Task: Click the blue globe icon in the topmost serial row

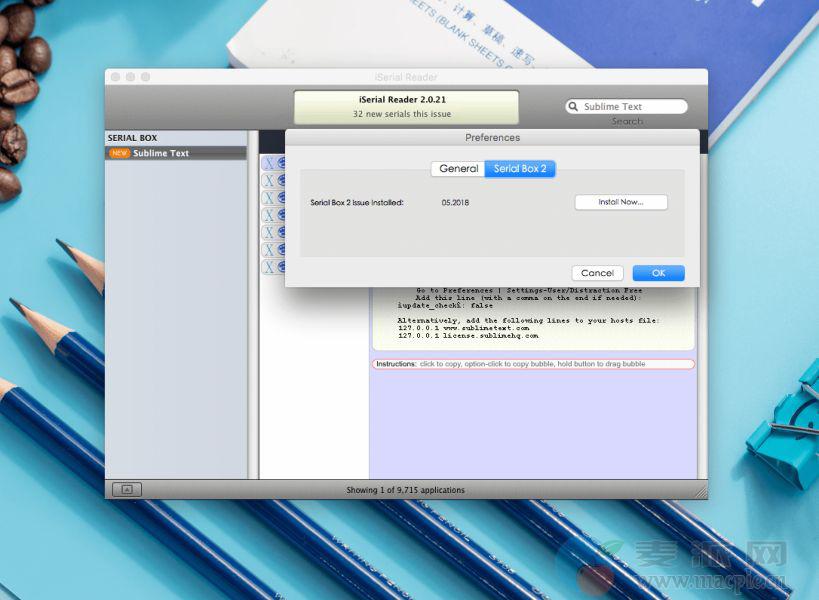Action: click(281, 164)
